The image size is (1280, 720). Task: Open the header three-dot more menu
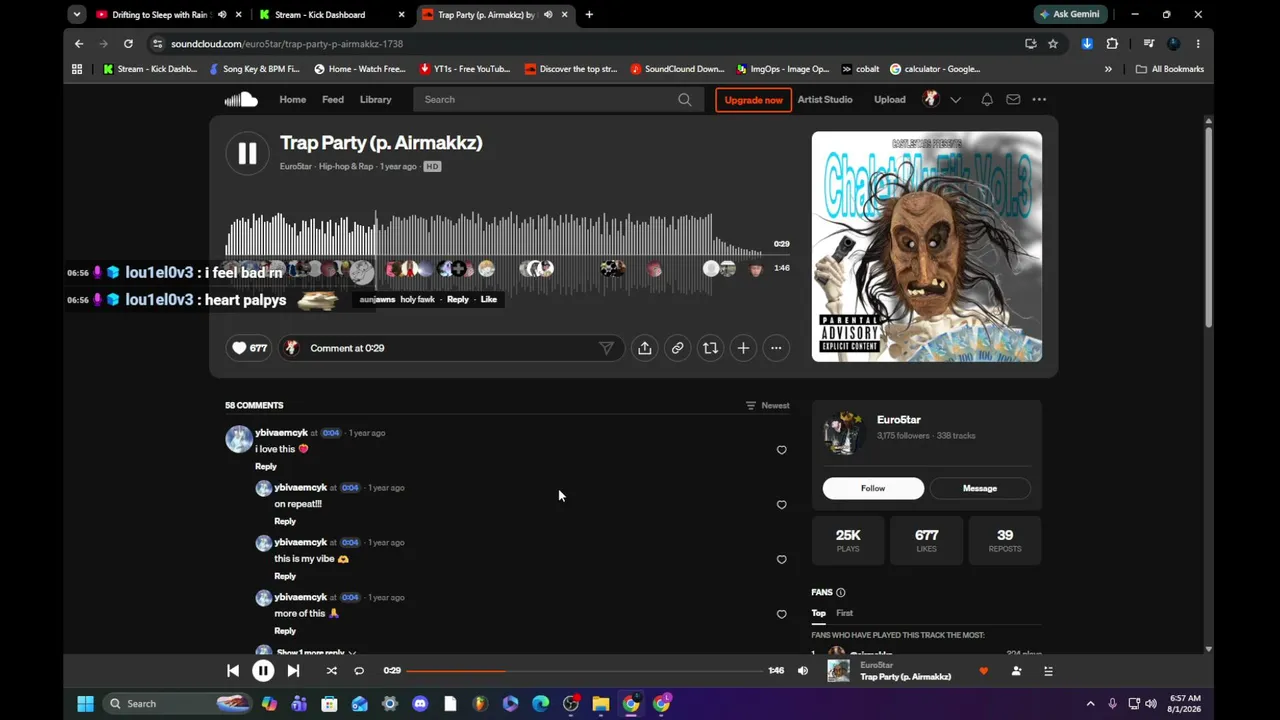tap(1039, 99)
